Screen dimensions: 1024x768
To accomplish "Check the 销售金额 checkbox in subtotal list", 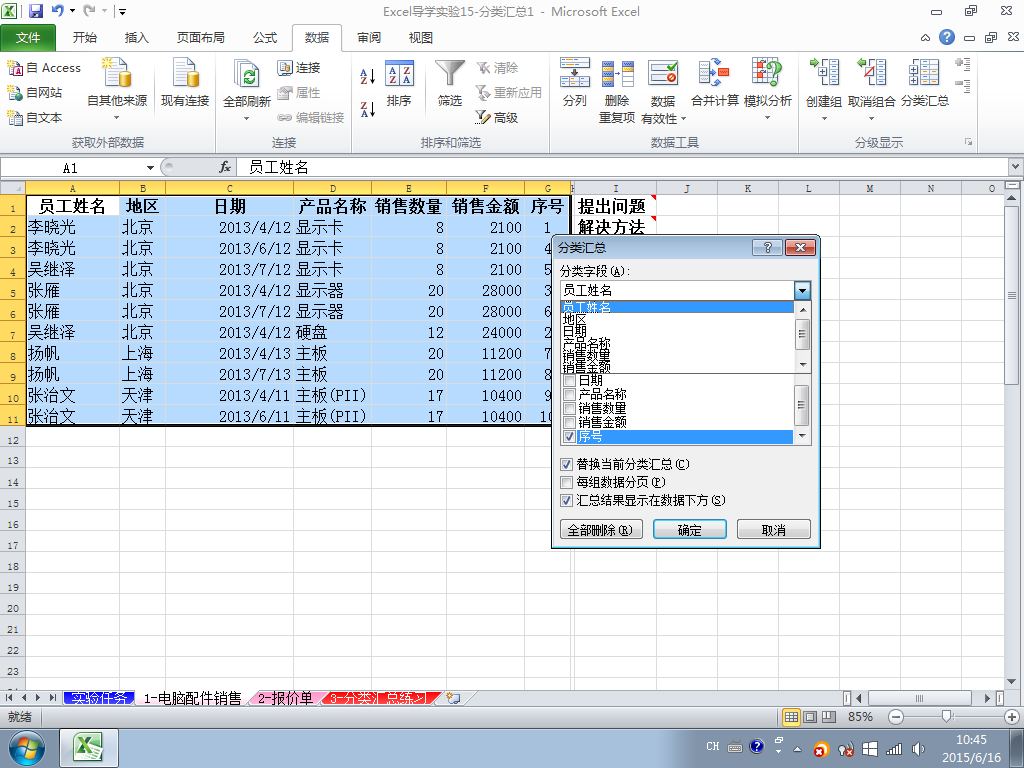I will click(569, 423).
